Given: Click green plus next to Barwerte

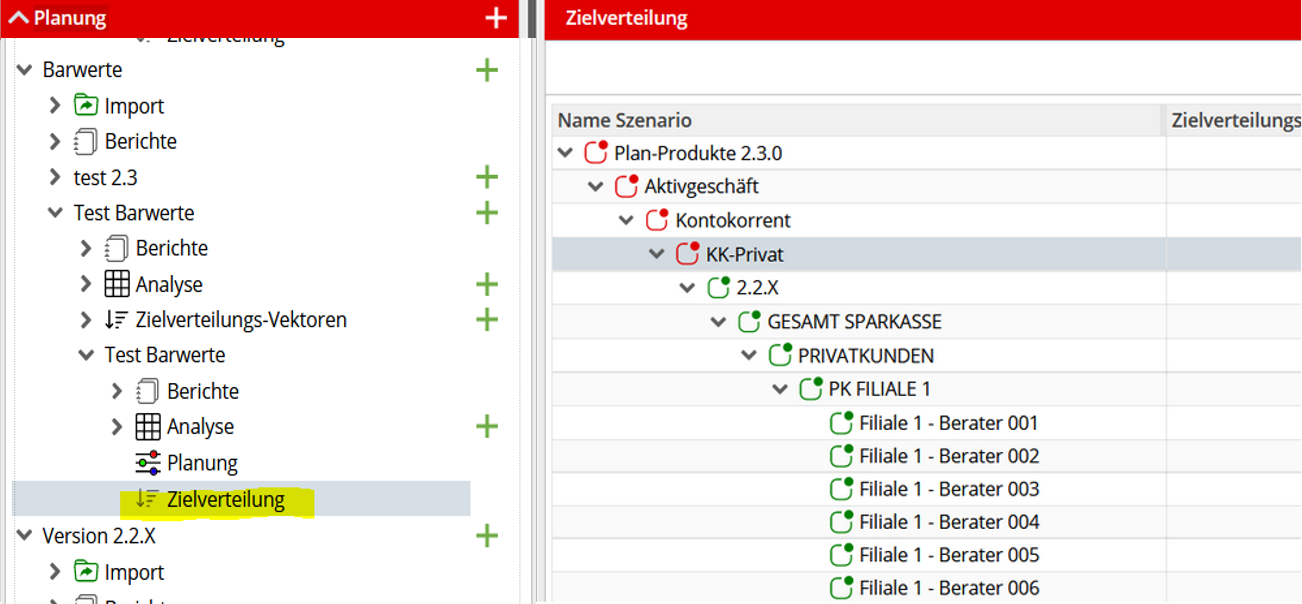Looking at the screenshot, I should 487,70.
